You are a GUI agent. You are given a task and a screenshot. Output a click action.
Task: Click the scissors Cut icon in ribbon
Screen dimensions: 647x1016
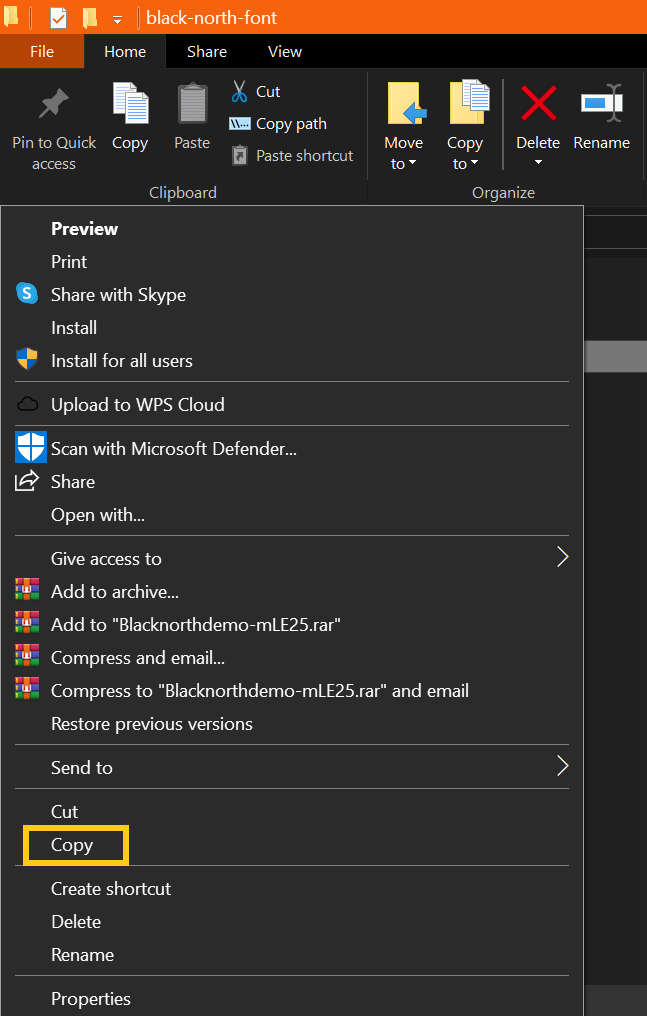click(240, 92)
